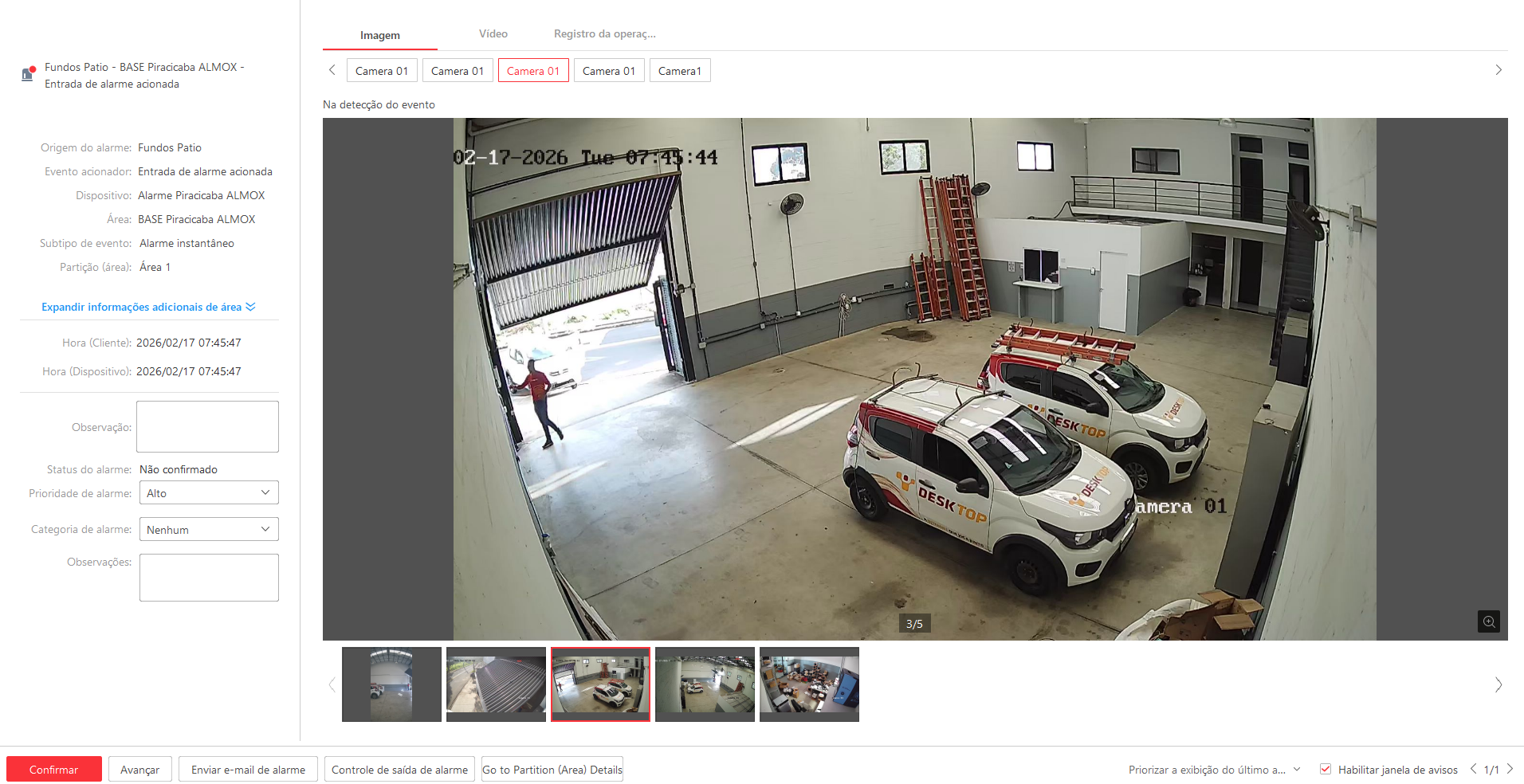Click the thumbnail strip's right arrow
The image size is (1524, 784).
[1498, 685]
